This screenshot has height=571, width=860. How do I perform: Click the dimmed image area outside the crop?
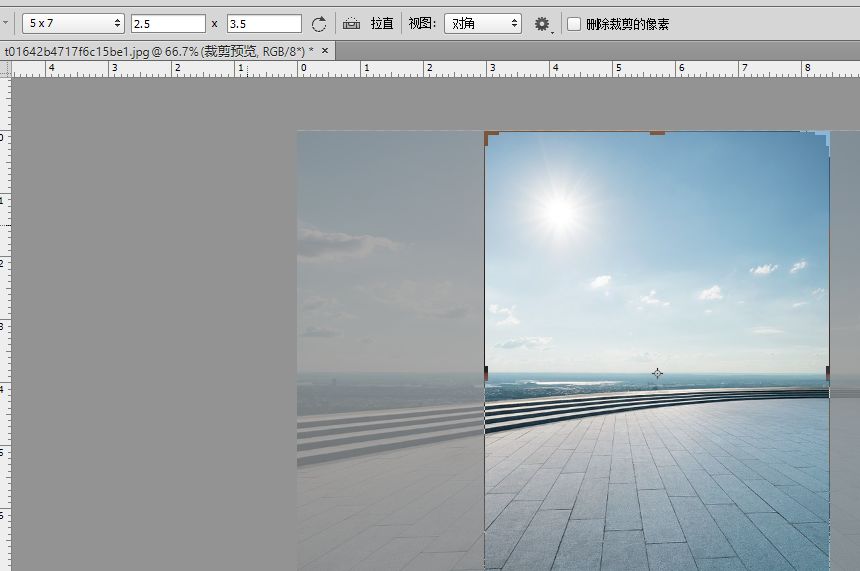pyautogui.click(x=390, y=300)
